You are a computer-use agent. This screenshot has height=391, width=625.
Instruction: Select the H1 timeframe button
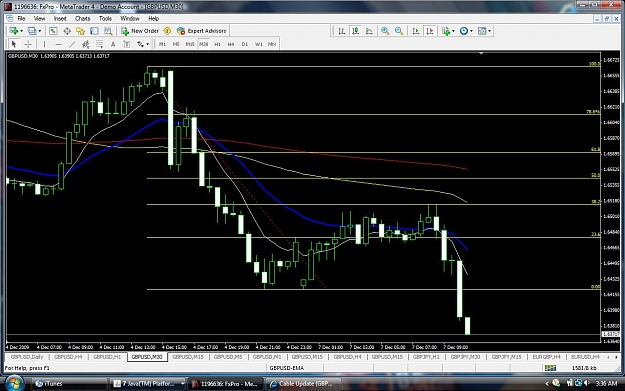point(217,44)
